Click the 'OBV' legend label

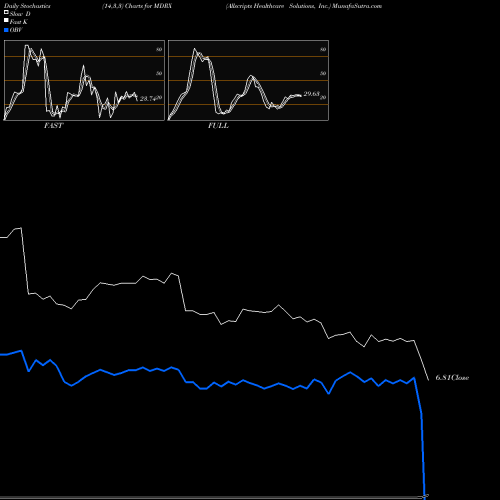[x=16, y=30]
